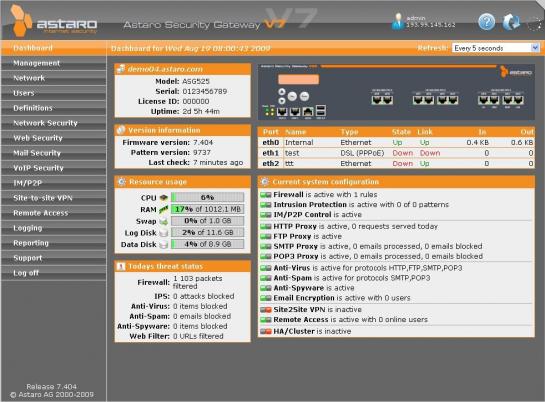
Task: Click the Firewall green status indicator
Action: (266, 195)
